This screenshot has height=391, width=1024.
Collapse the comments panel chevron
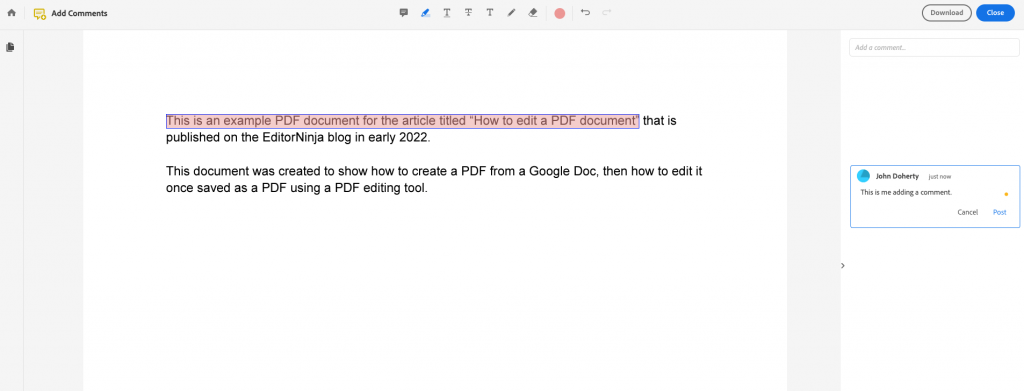[x=842, y=266]
